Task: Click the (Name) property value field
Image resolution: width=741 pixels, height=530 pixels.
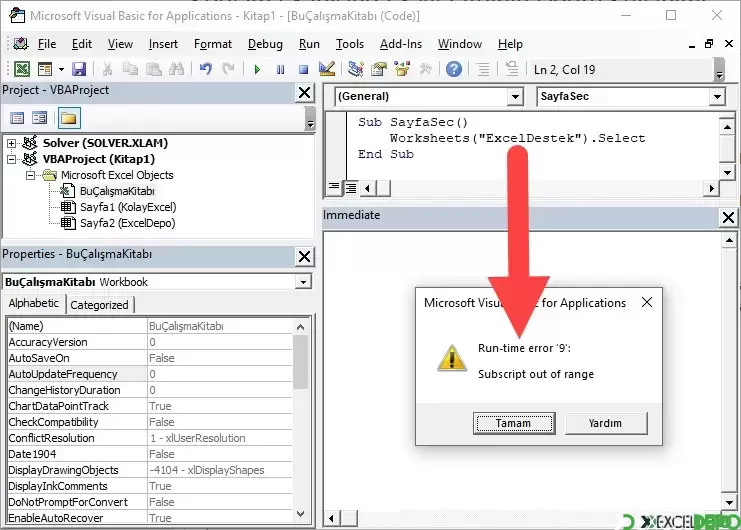Action: click(219, 326)
